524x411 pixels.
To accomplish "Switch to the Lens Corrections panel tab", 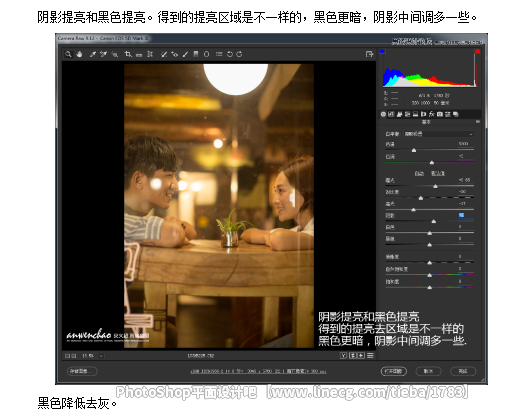I will [423, 114].
